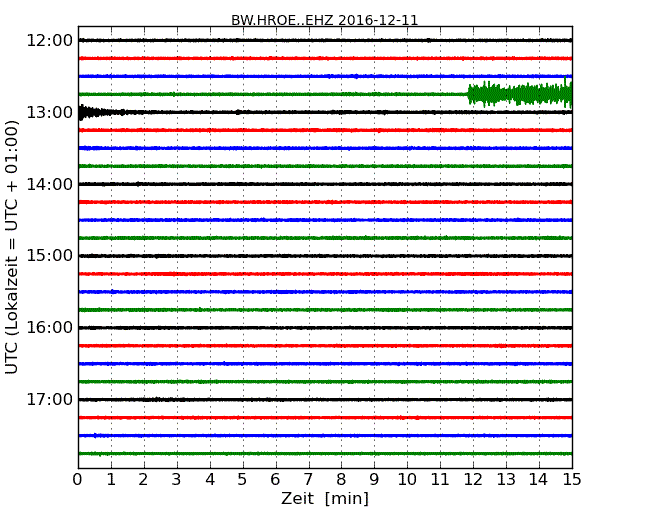Click the 4 tick label on minute axis
Image resolution: width=650 pixels, height=520 pixels.
[210, 480]
